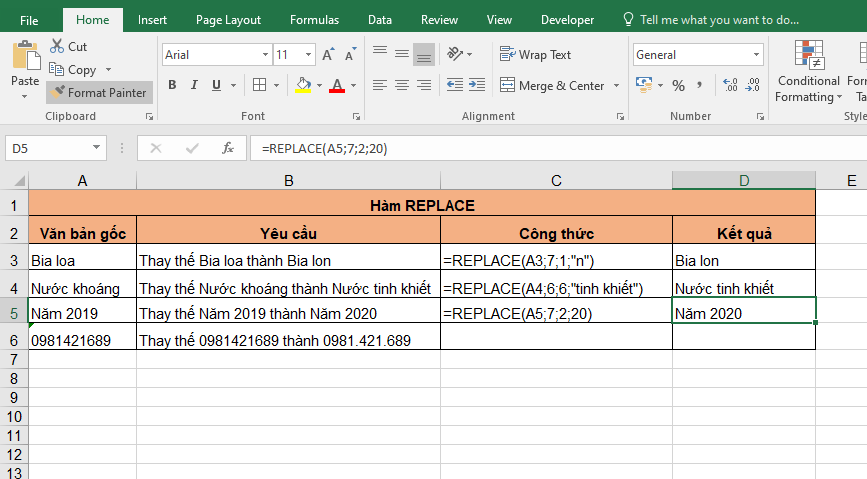Viewport: 867px width, 479px height.
Task: Activate the Format Painter tool
Action: tap(99, 92)
